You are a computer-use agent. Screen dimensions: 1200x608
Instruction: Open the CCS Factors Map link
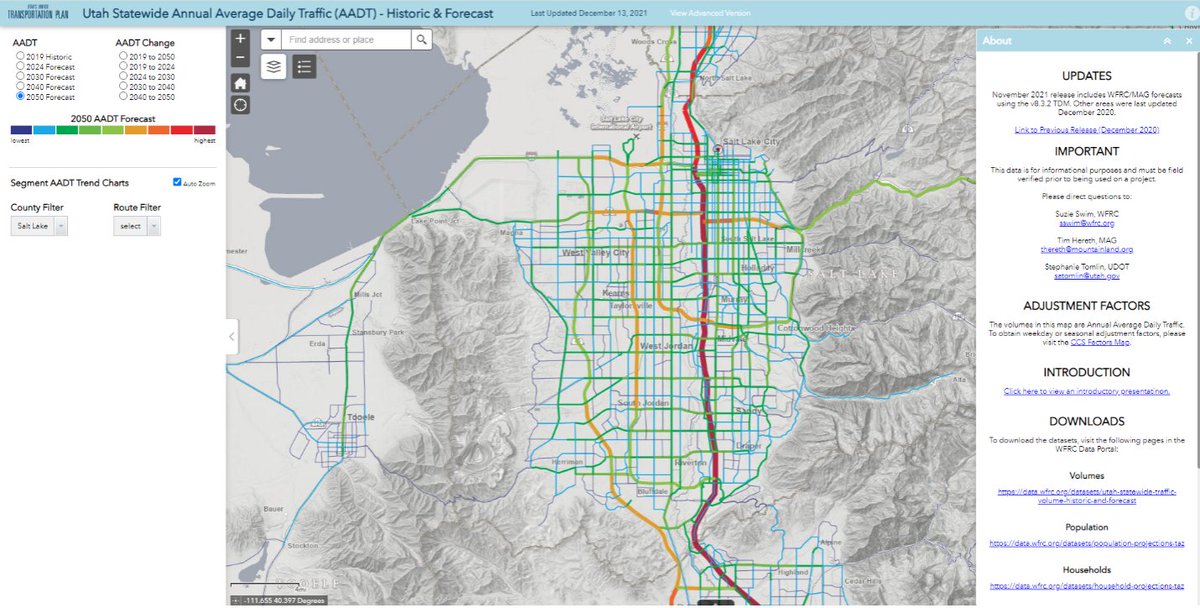pos(1100,342)
